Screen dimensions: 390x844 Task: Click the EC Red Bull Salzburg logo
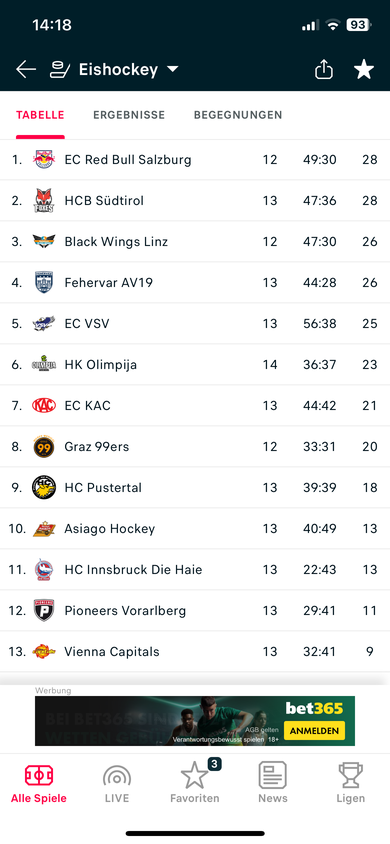(x=44, y=159)
